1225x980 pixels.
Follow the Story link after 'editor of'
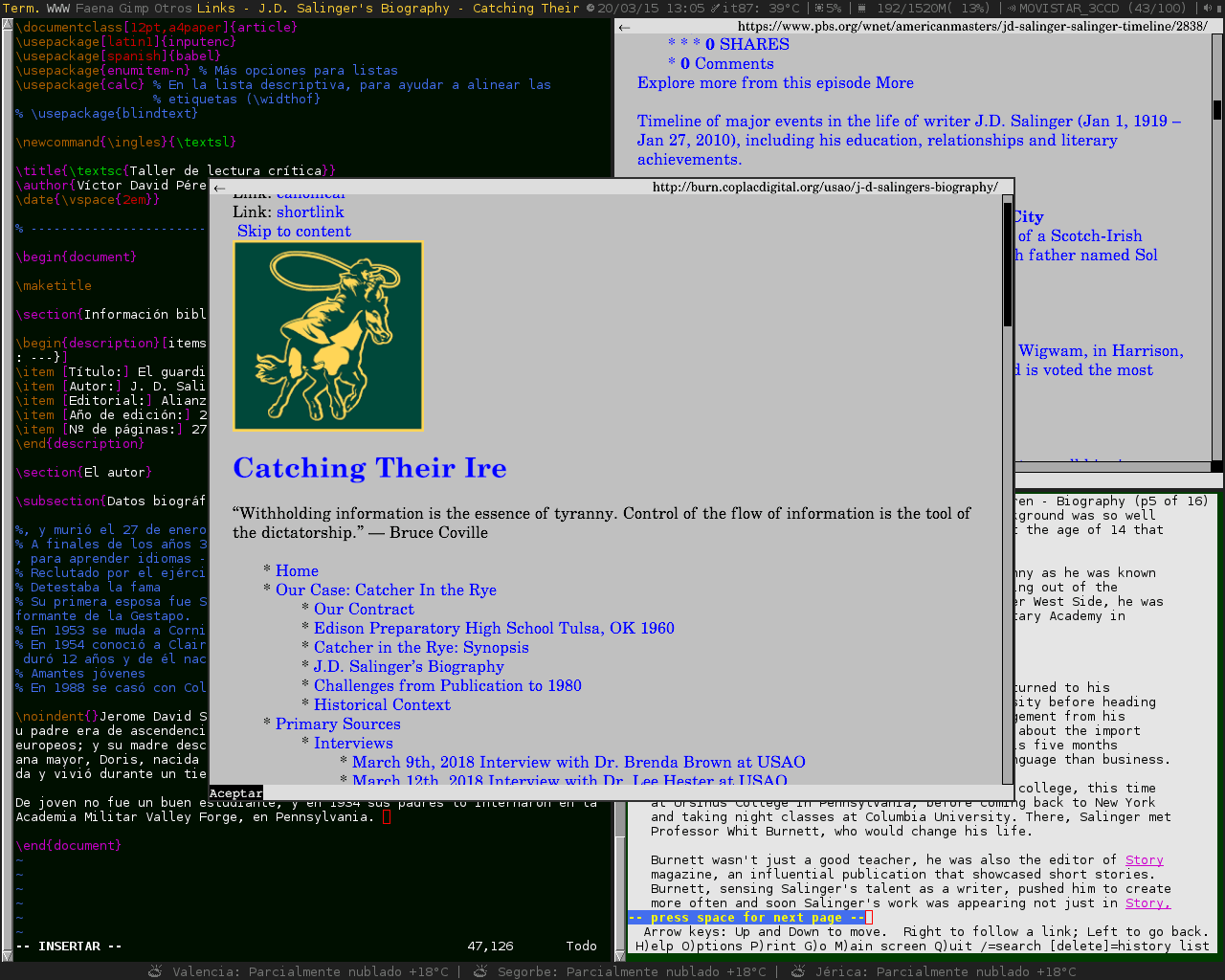(1145, 860)
